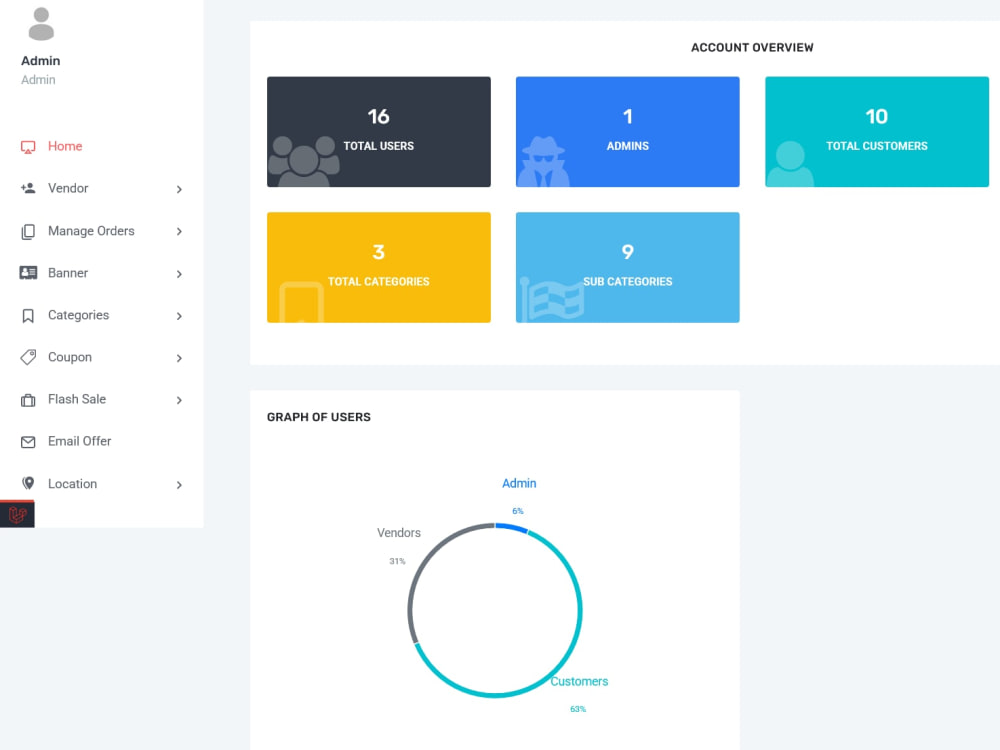This screenshot has height=750, width=1000.
Task: Open the Sub Categories card label
Action: 628,281
